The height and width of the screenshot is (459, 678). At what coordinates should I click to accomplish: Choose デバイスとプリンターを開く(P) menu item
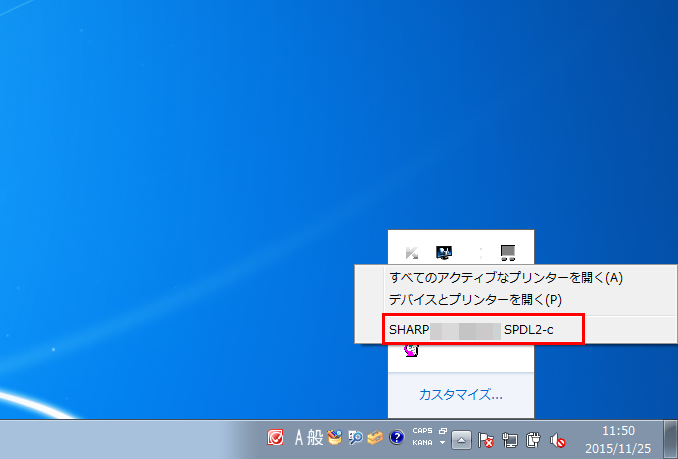pos(475,299)
